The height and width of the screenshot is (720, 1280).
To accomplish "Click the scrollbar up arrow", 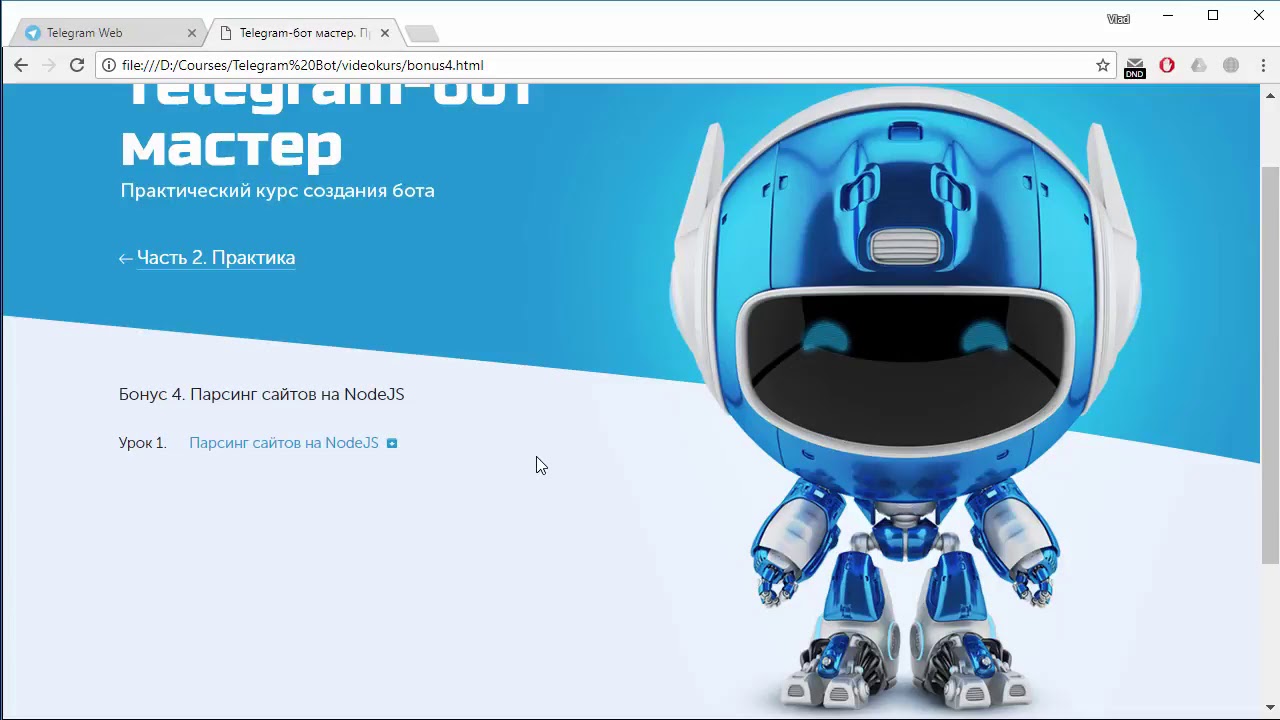I will (1270, 94).
